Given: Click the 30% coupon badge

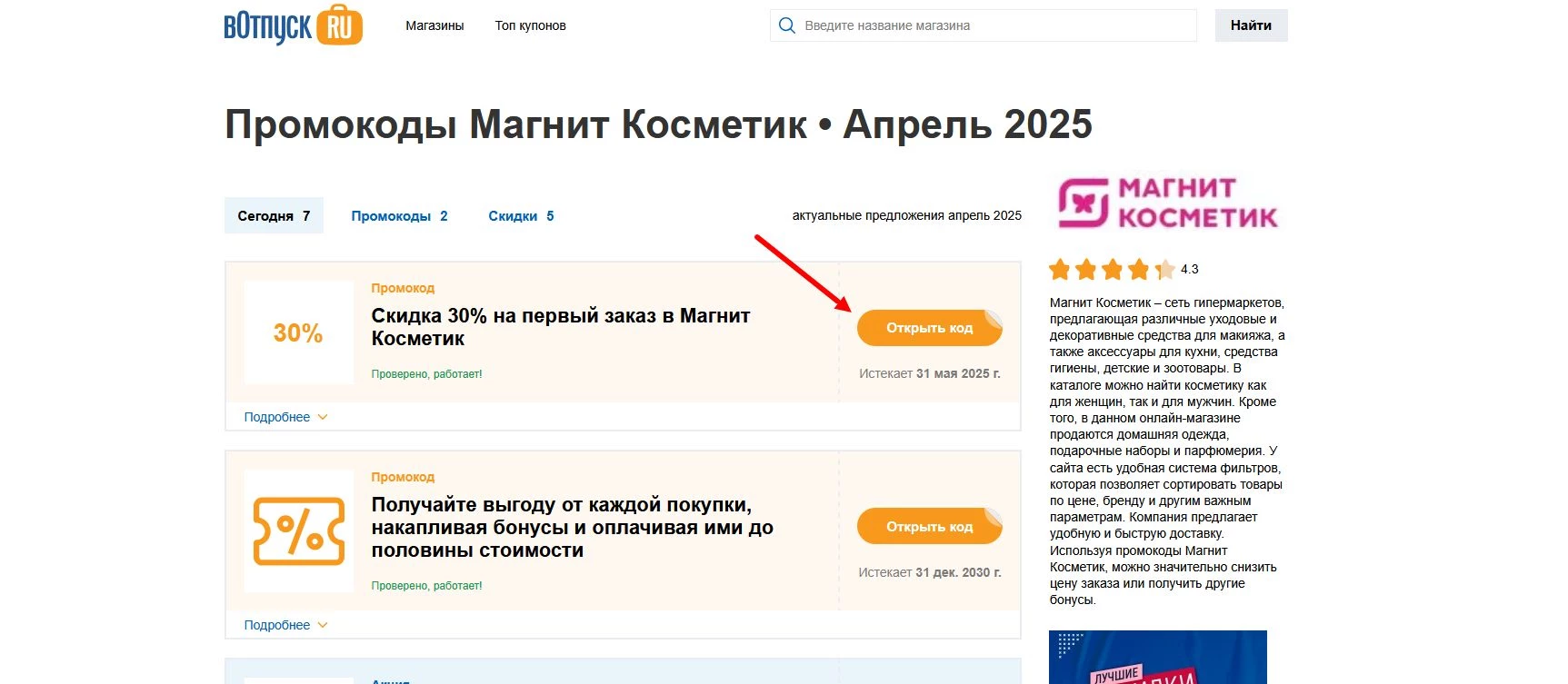Looking at the screenshot, I should tap(299, 332).
